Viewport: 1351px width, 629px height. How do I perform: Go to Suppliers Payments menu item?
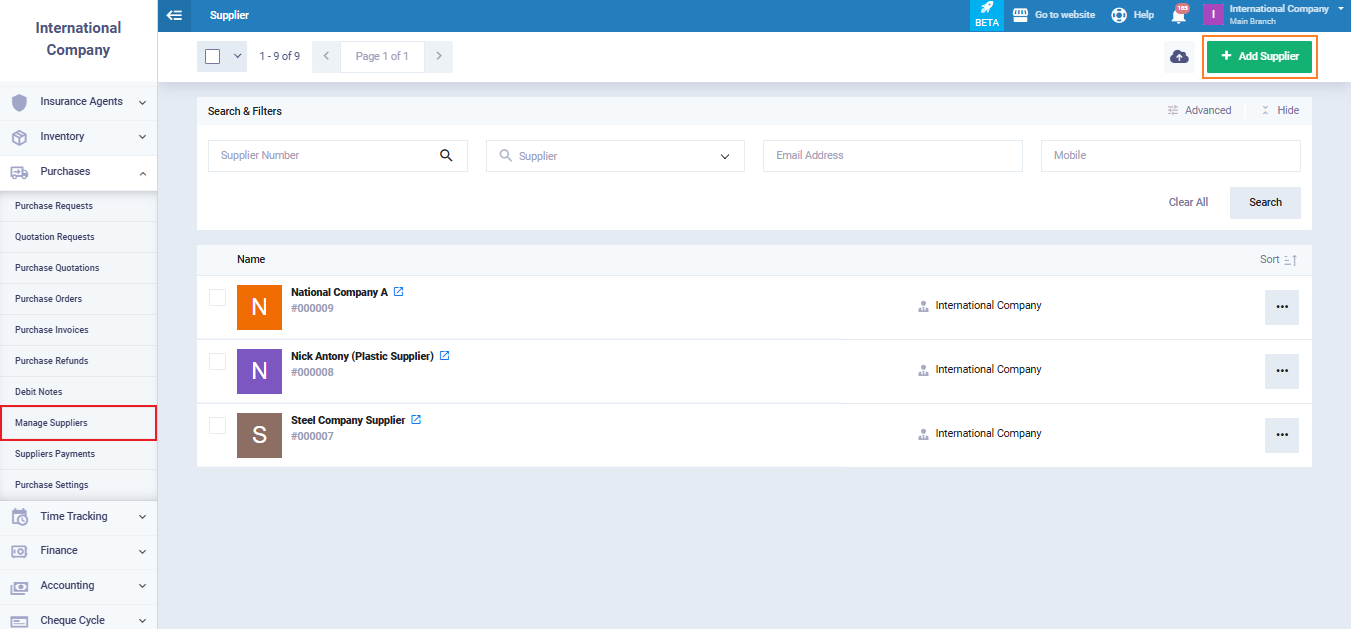(55, 454)
